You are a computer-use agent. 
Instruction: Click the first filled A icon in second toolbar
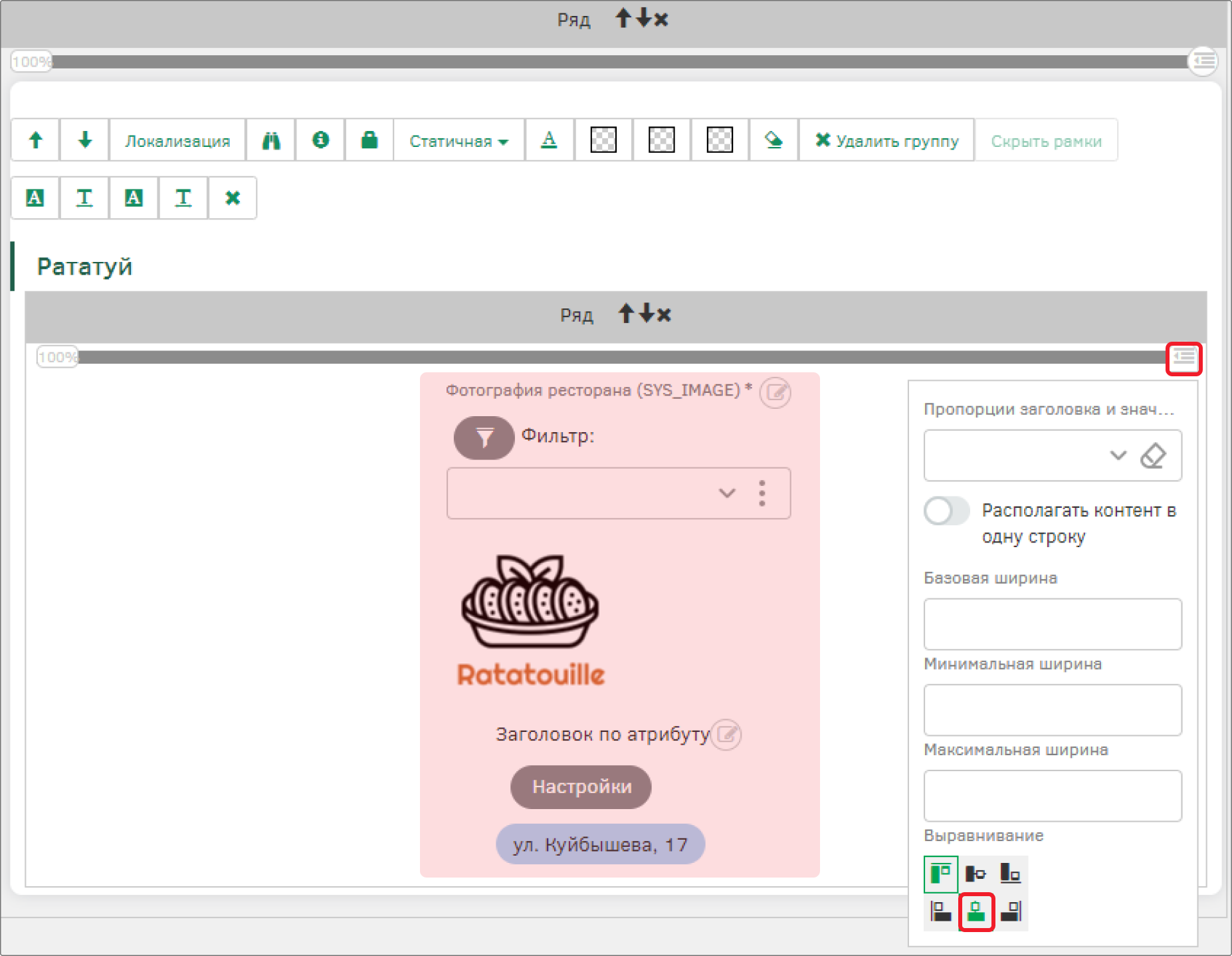point(35,197)
